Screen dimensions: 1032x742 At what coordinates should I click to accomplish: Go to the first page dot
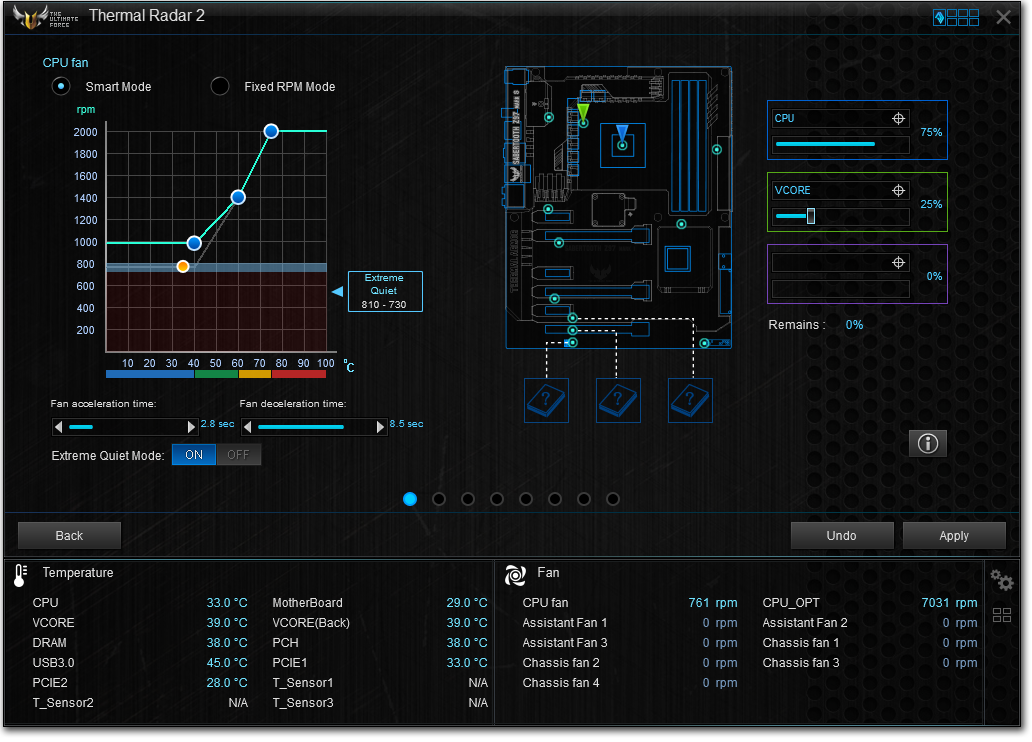[x=410, y=499]
